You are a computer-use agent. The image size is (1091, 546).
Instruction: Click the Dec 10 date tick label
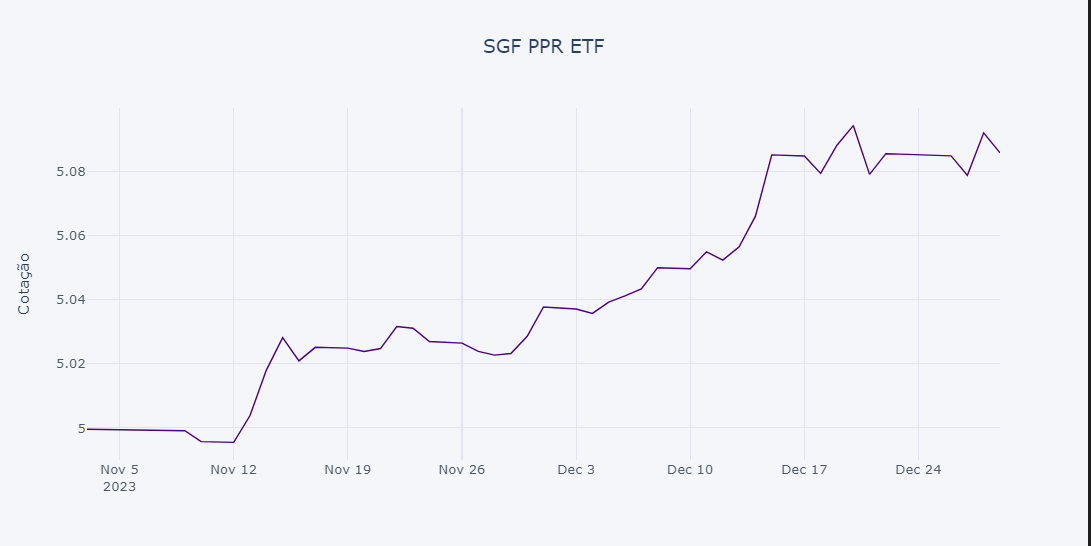coord(690,469)
